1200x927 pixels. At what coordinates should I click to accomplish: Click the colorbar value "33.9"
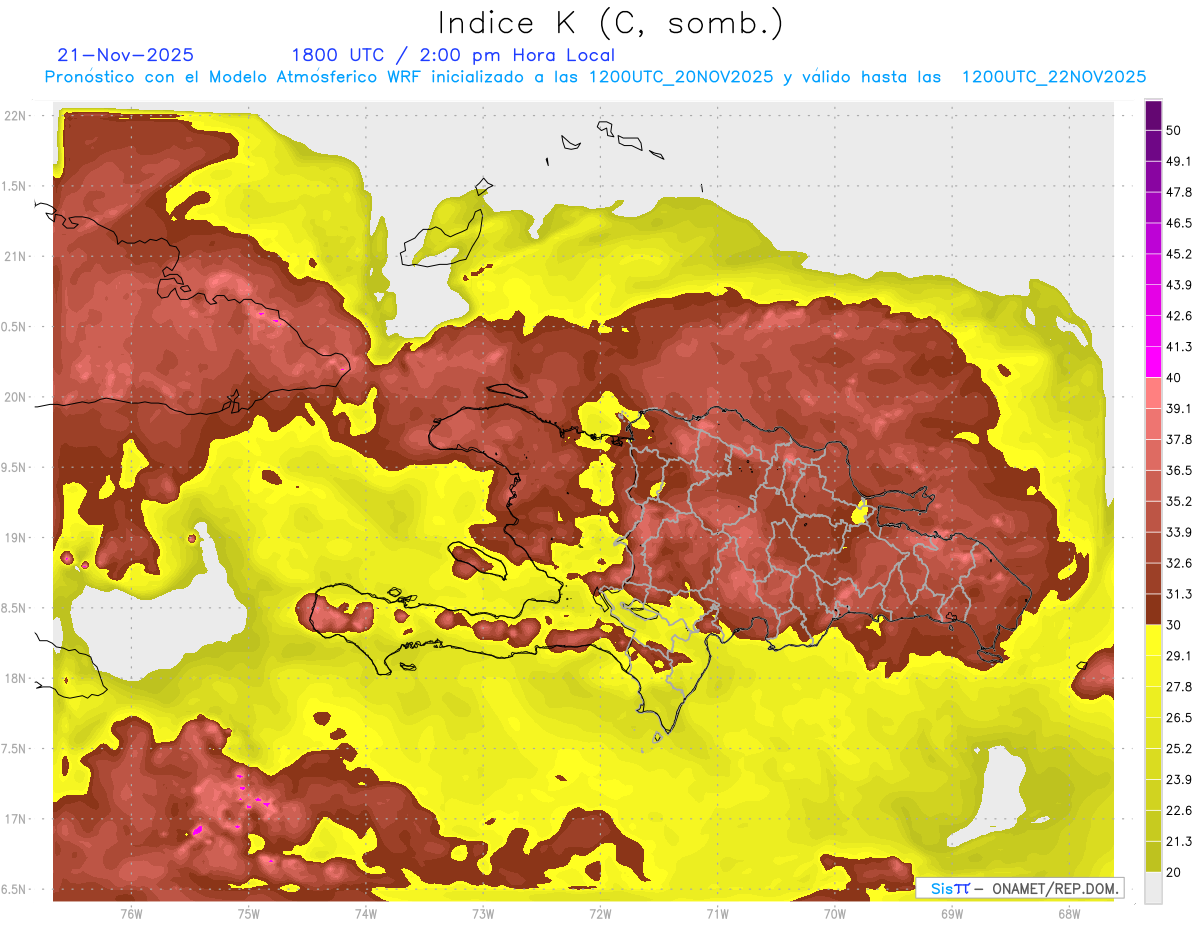coord(1179,532)
